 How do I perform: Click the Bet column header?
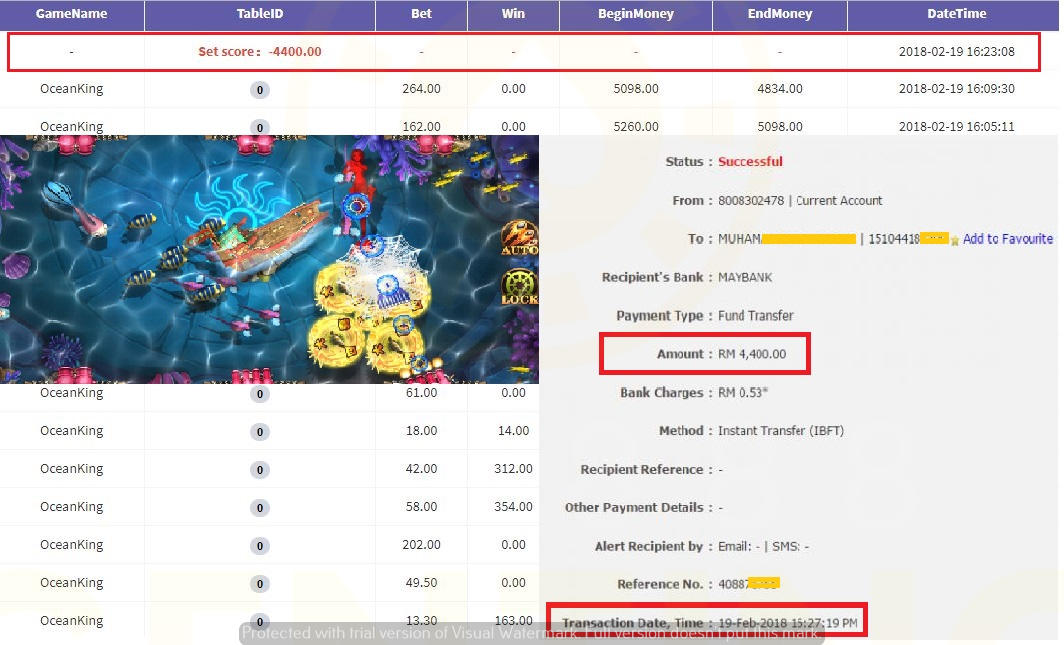[x=421, y=15]
